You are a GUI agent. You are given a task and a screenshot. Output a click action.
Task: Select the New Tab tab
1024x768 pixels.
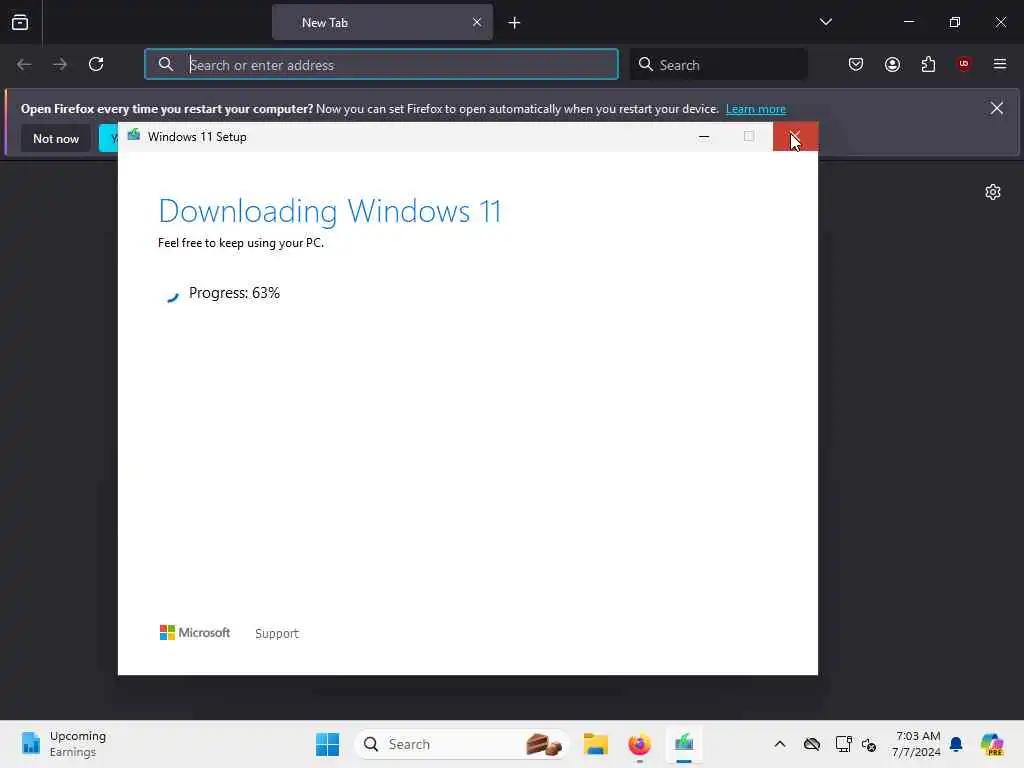[x=382, y=22]
